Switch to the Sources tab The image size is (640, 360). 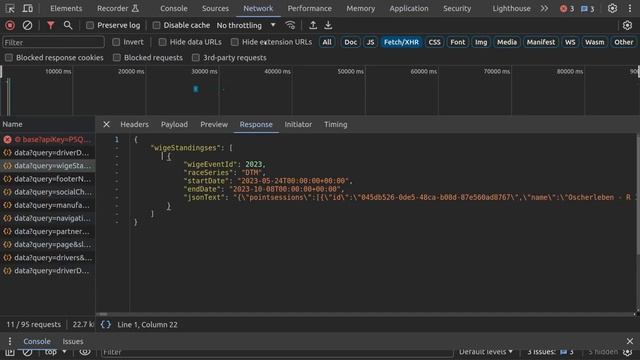click(216, 9)
